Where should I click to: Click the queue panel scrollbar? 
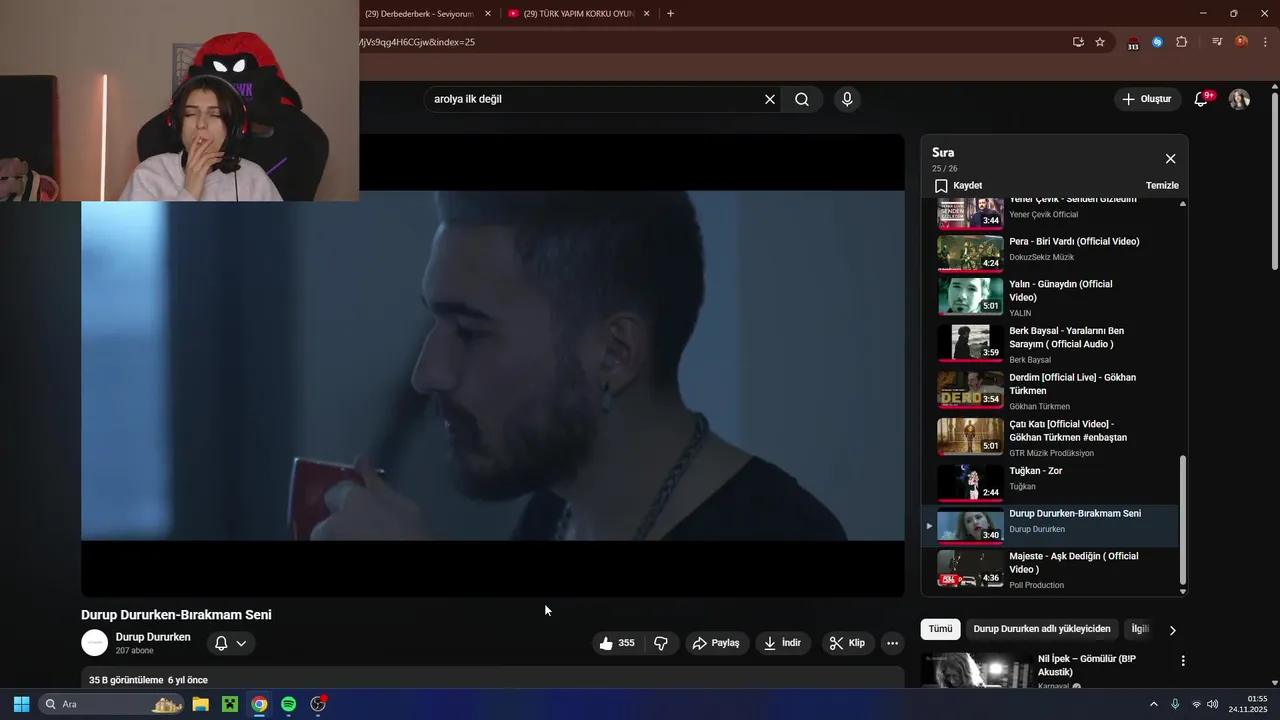tap(1183, 520)
